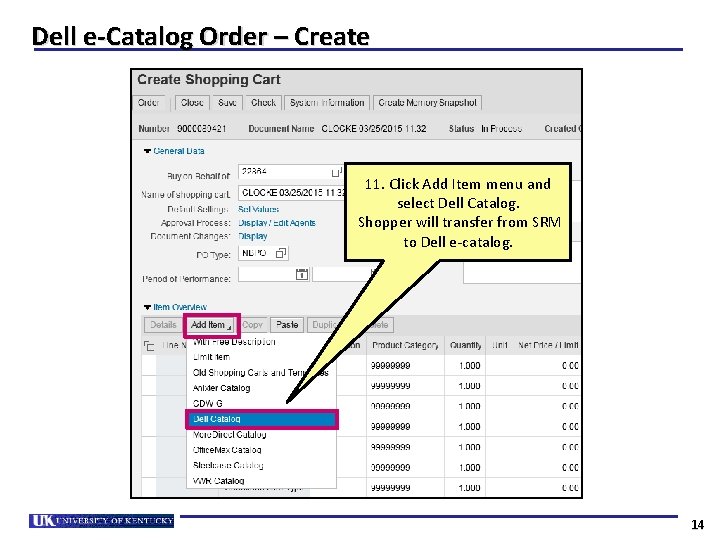Click the Close button in the toolbar
Screen dimensions: 720x540
coord(192,103)
